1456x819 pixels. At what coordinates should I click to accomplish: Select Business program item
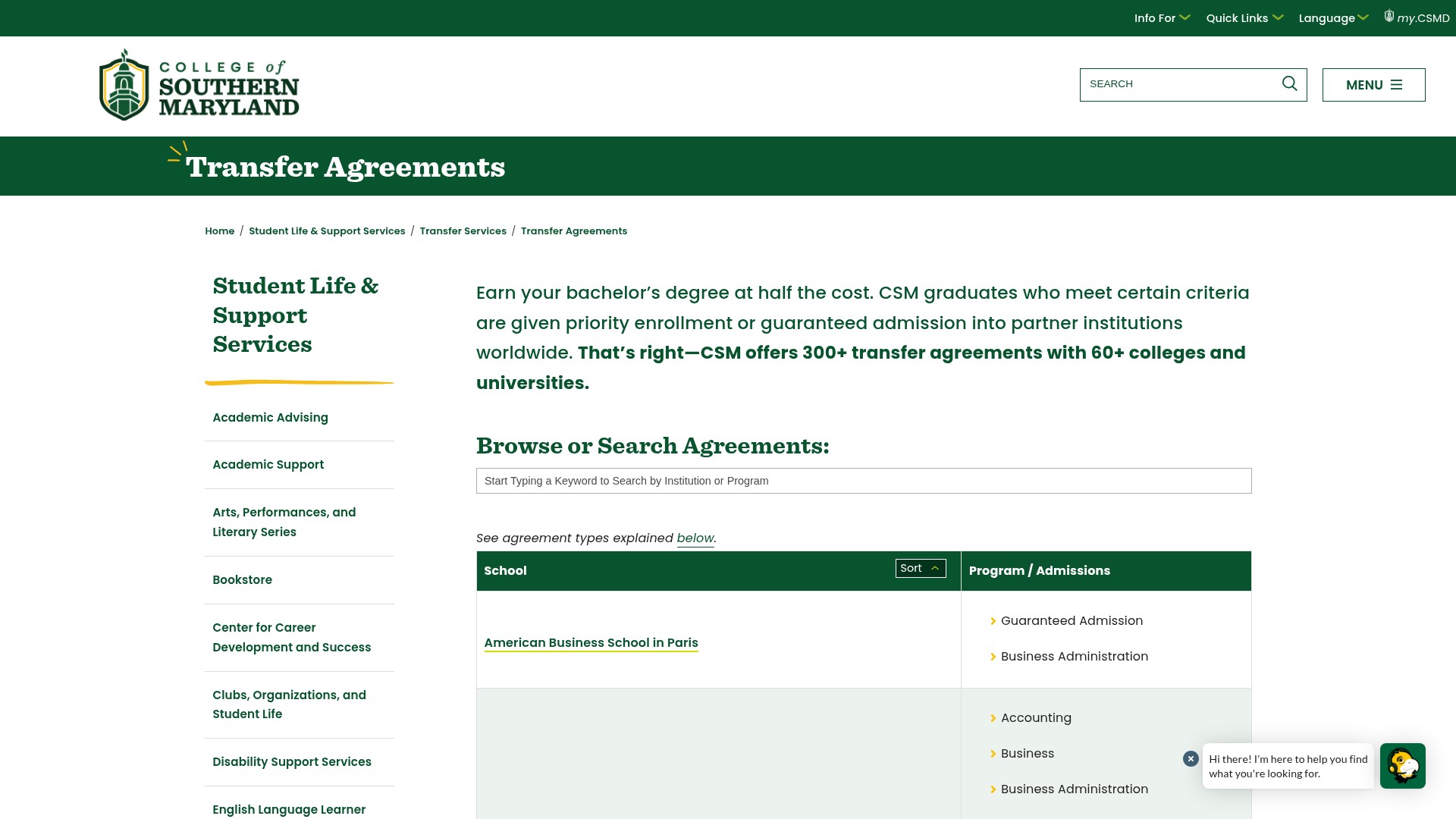point(1027,753)
